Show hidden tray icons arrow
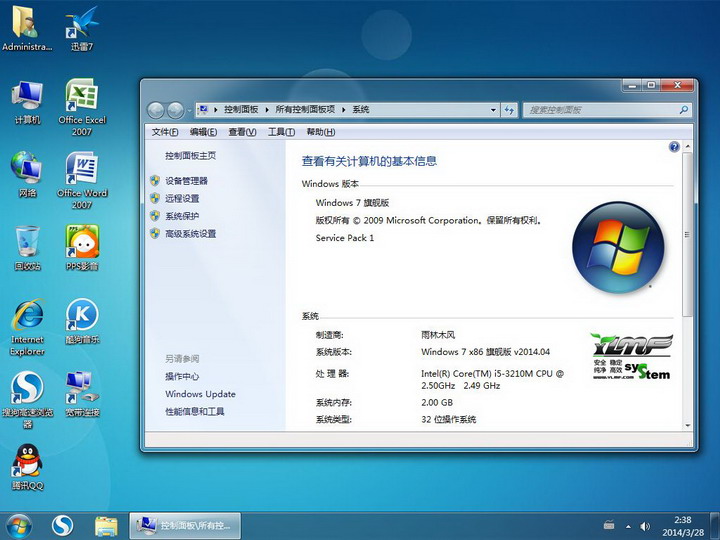The height and width of the screenshot is (540, 720). (628, 527)
